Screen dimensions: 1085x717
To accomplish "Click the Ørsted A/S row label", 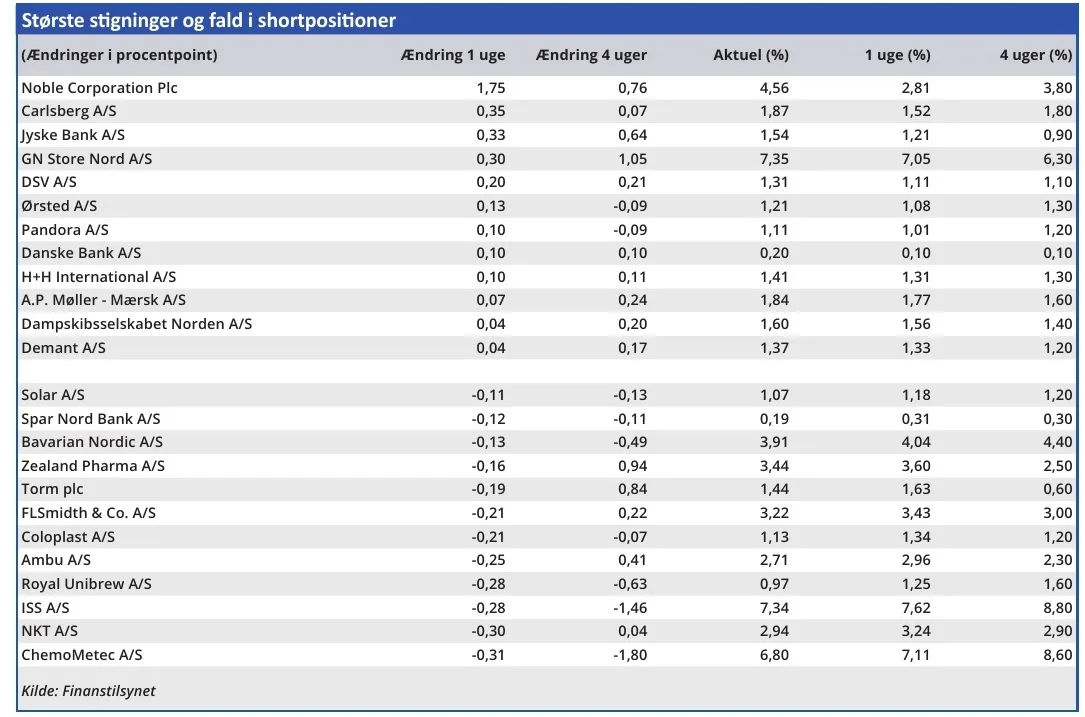I will pos(59,206).
